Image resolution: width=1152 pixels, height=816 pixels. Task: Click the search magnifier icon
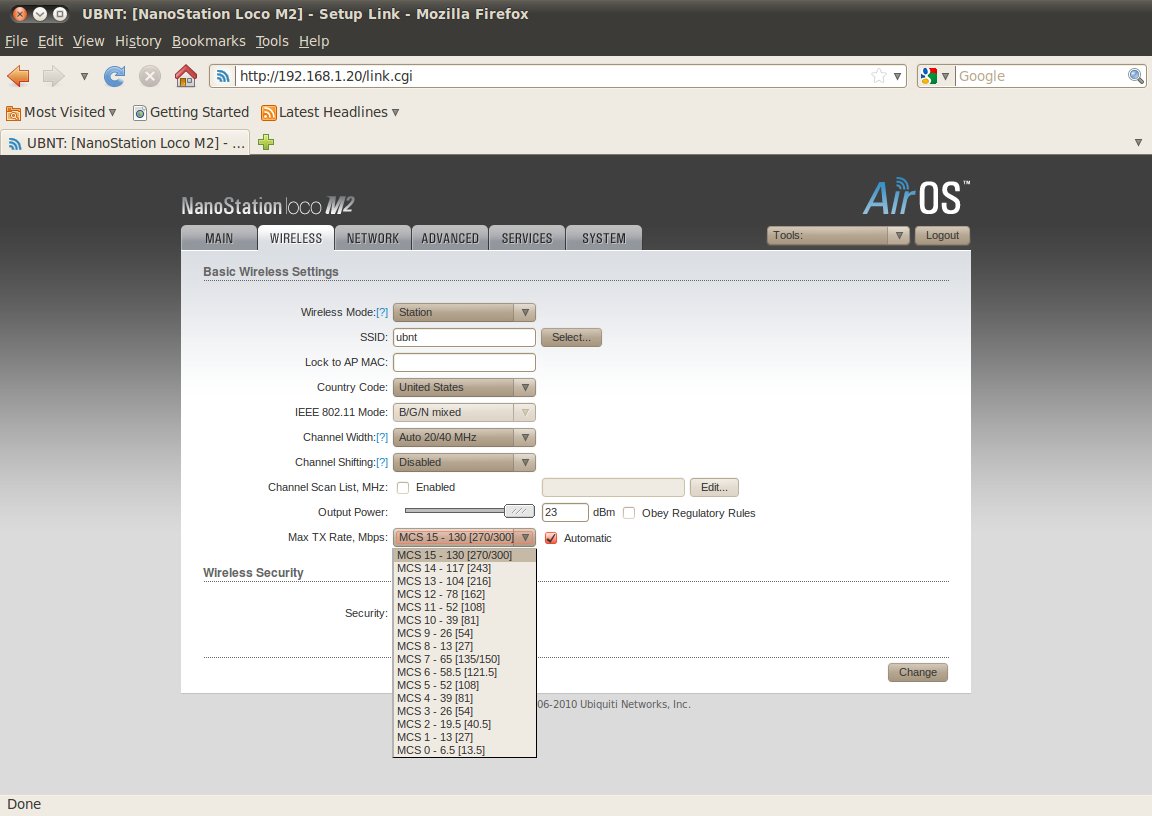(x=1136, y=76)
